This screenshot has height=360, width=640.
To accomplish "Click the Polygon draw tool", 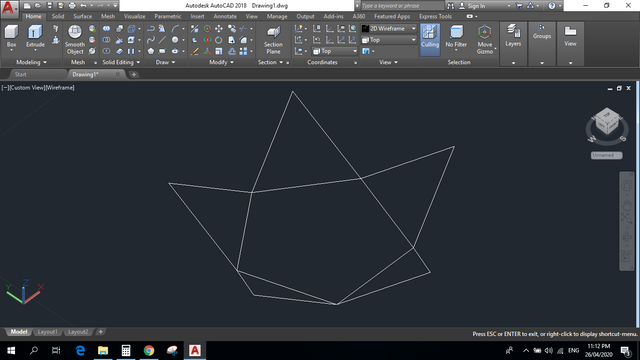I will click(x=151, y=51).
